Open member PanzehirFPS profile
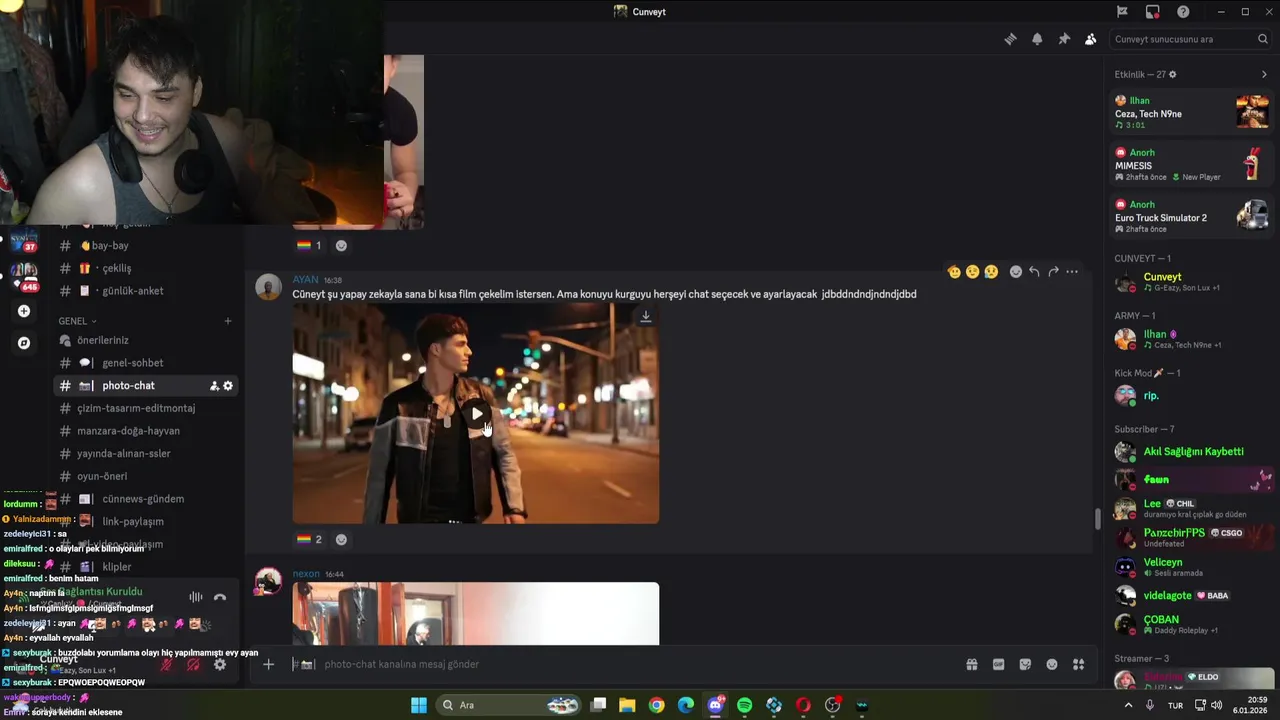The width and height of the screenshot is (1280, 720). (1192, 537)
